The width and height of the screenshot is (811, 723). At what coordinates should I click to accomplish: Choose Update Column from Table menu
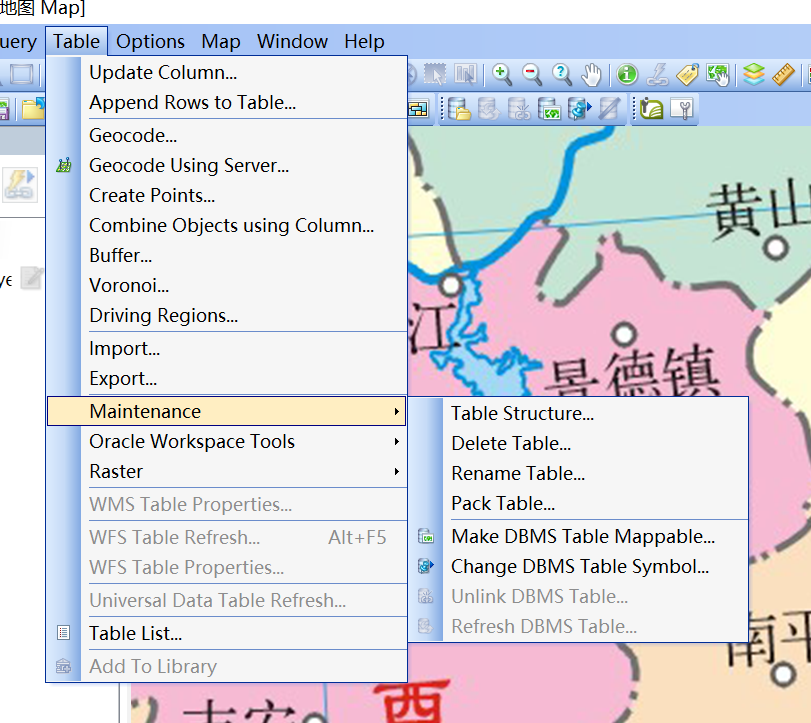(227, 72)
